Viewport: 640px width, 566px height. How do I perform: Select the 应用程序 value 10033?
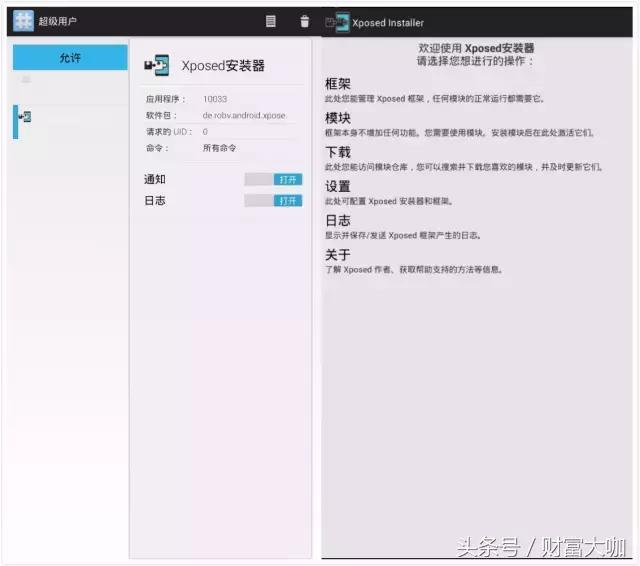(x=215, y=99)
